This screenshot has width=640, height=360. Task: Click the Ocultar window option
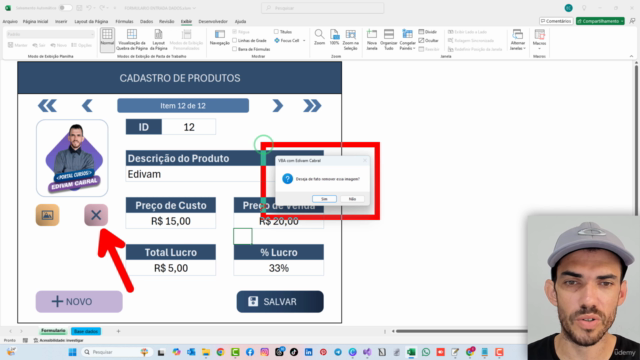coord(429,40)
